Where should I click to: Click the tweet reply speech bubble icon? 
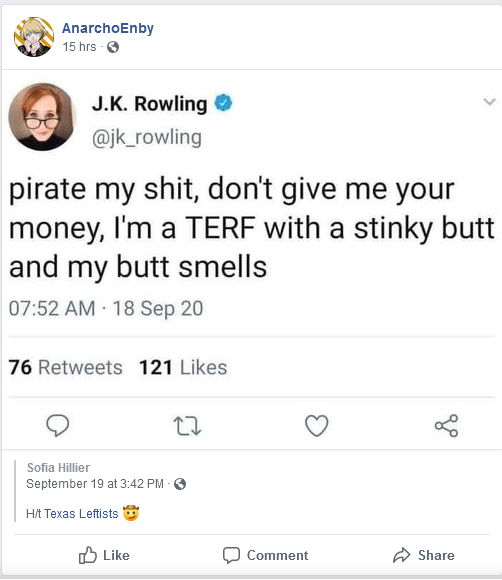pyautogui.click(x=57, y=425)
